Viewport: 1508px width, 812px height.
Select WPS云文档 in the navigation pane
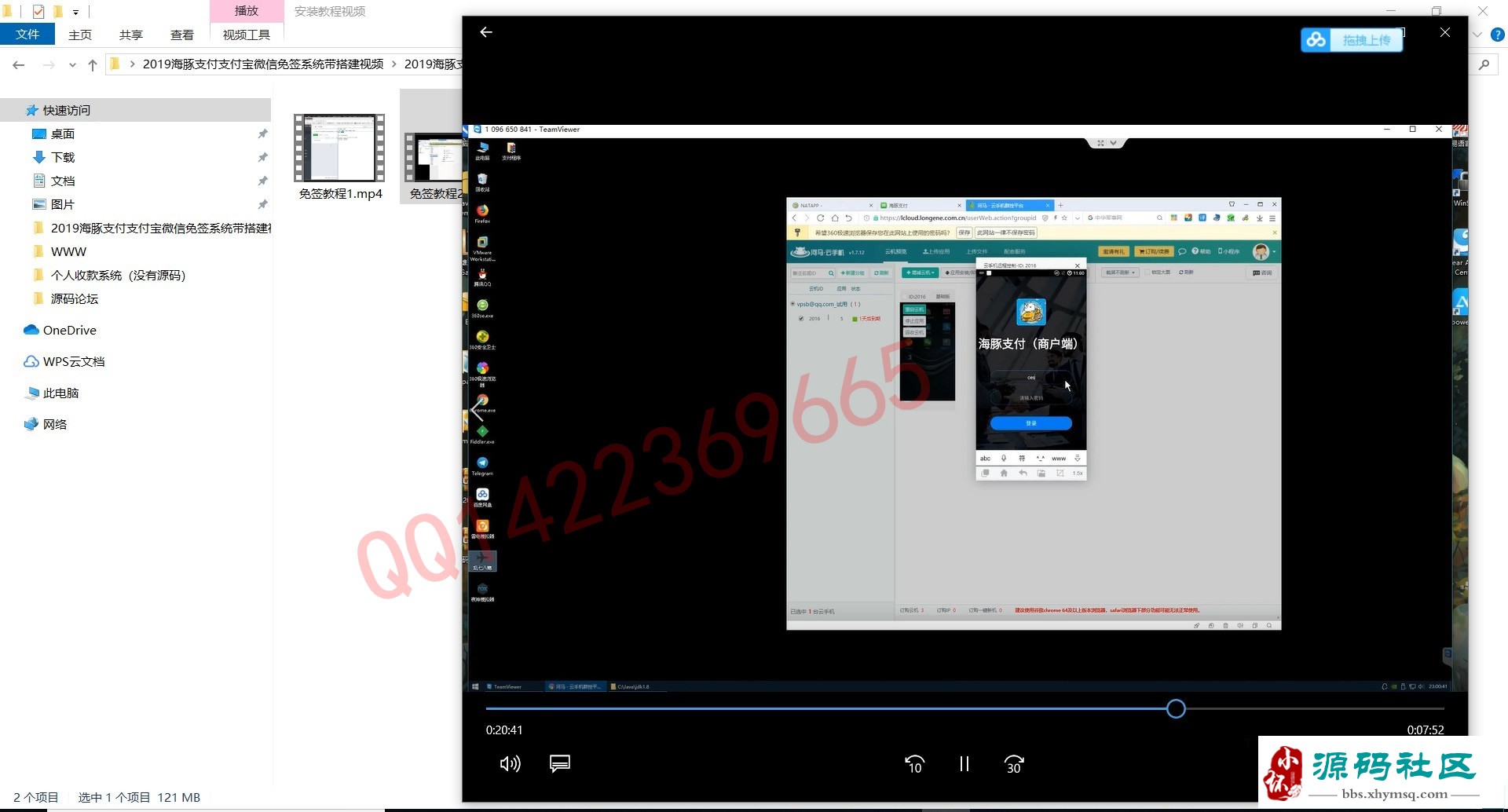[73, 361]
